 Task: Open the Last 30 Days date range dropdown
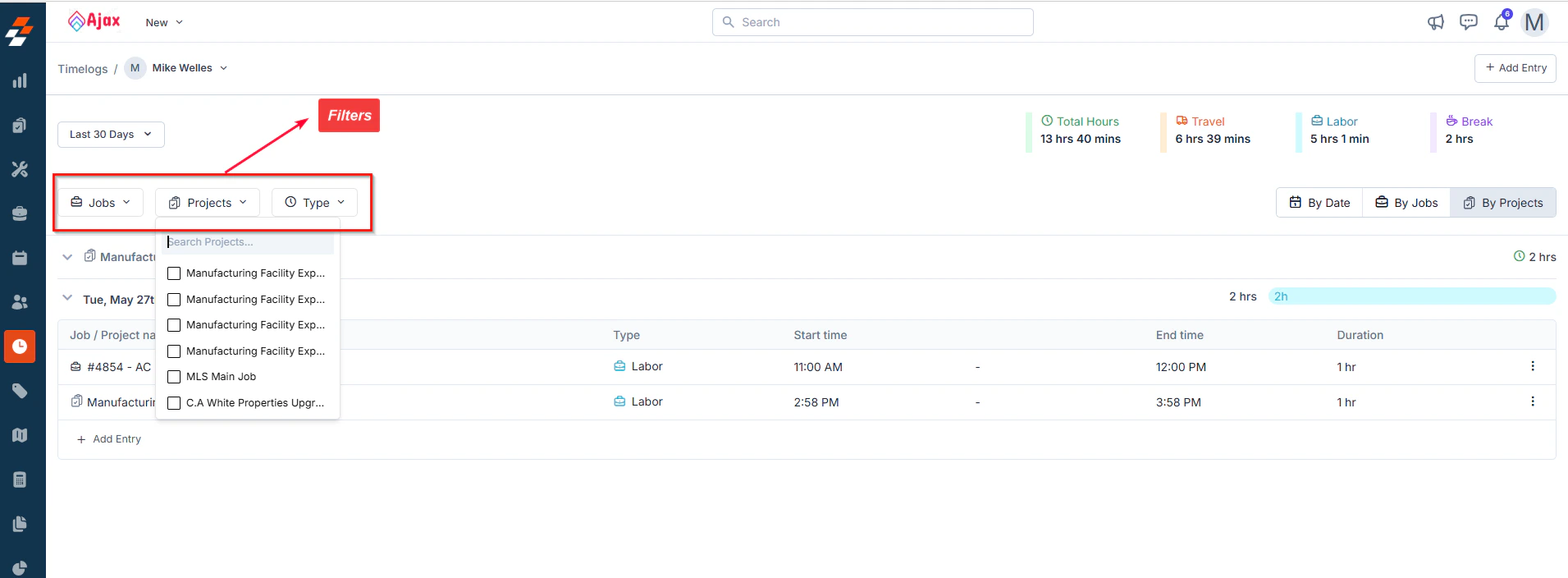click(x=111, y=135)
